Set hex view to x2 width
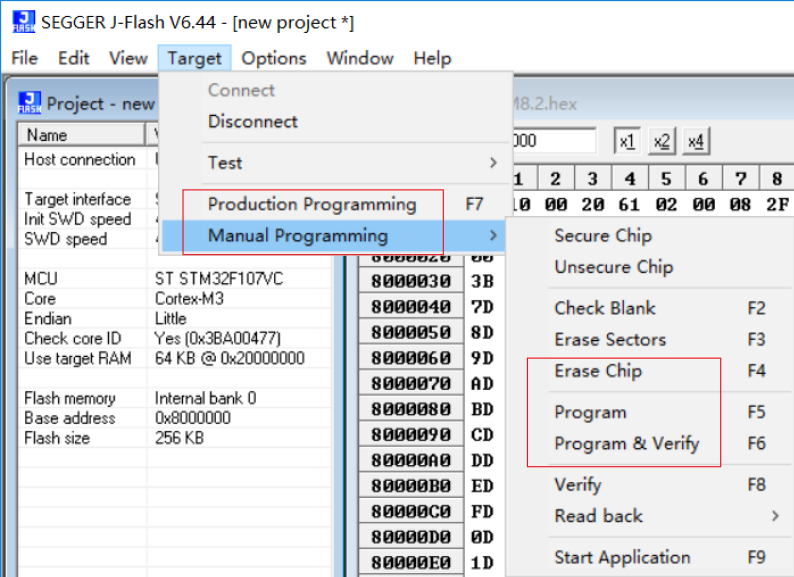 (x=661, y=141)
